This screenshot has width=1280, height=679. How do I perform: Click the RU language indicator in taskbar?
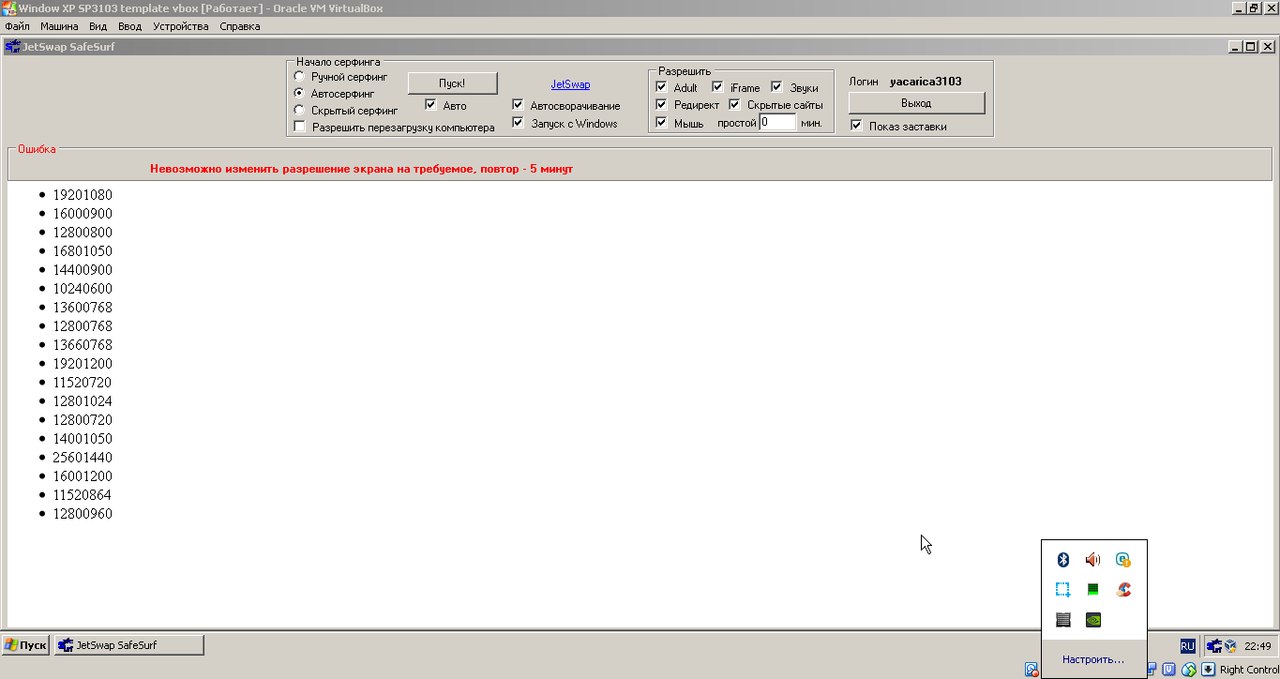(1187, 646)
